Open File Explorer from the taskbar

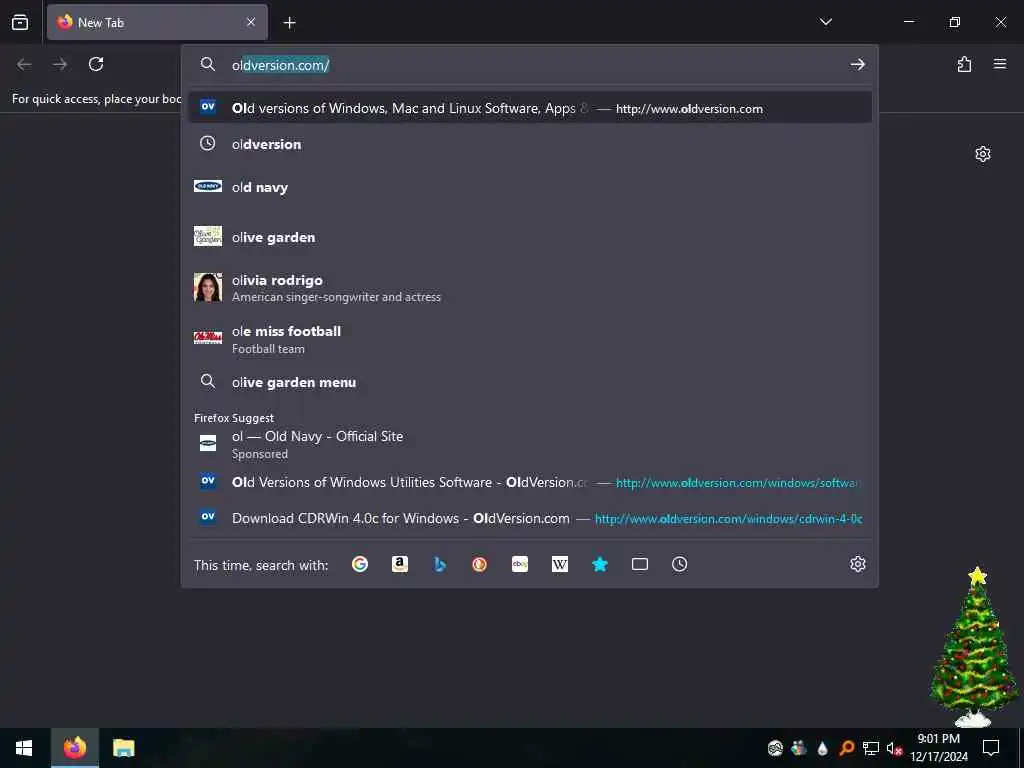click(x=123, y=748)
